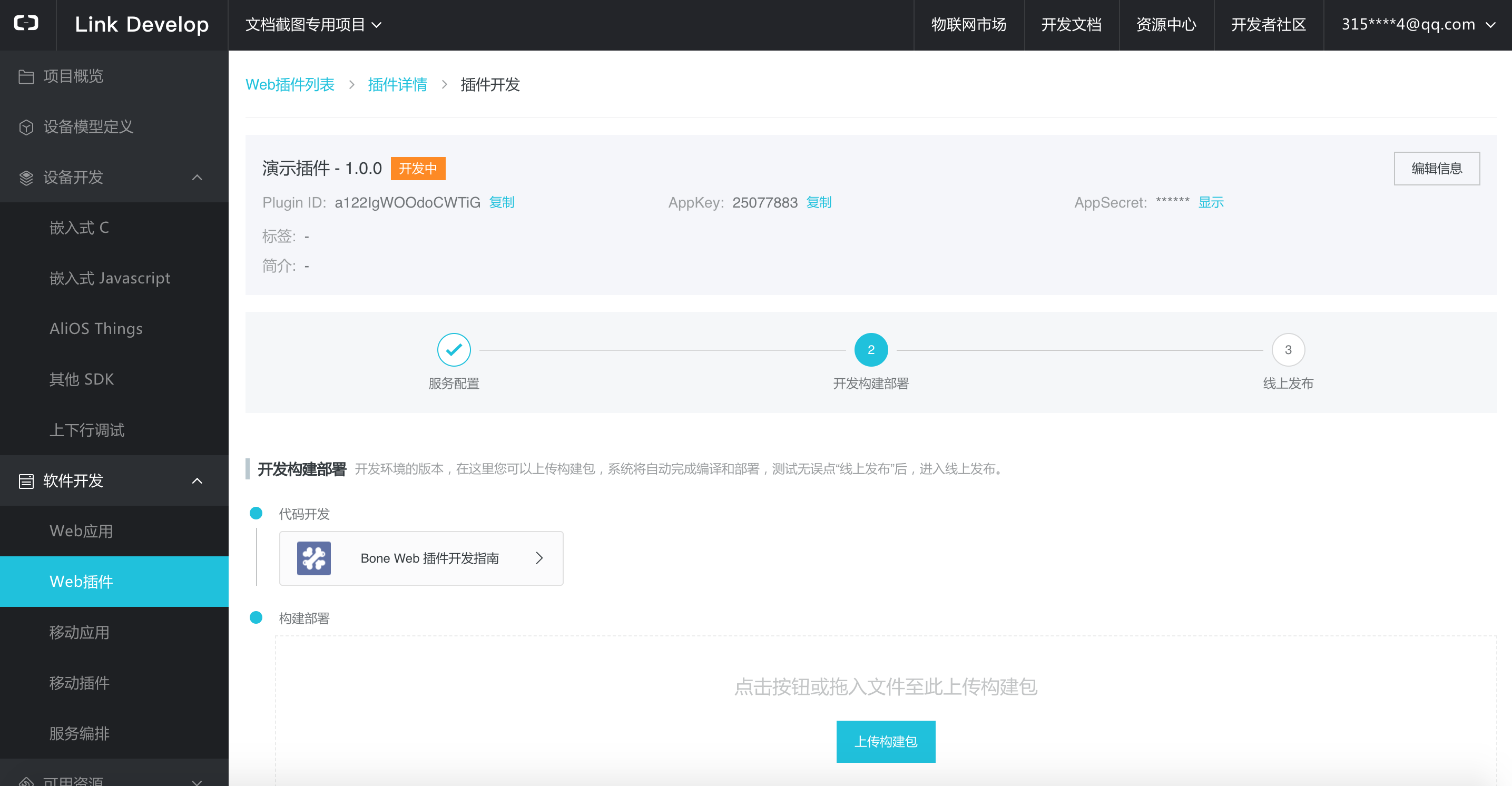Click the 开发中 status badge

[418, 169]
